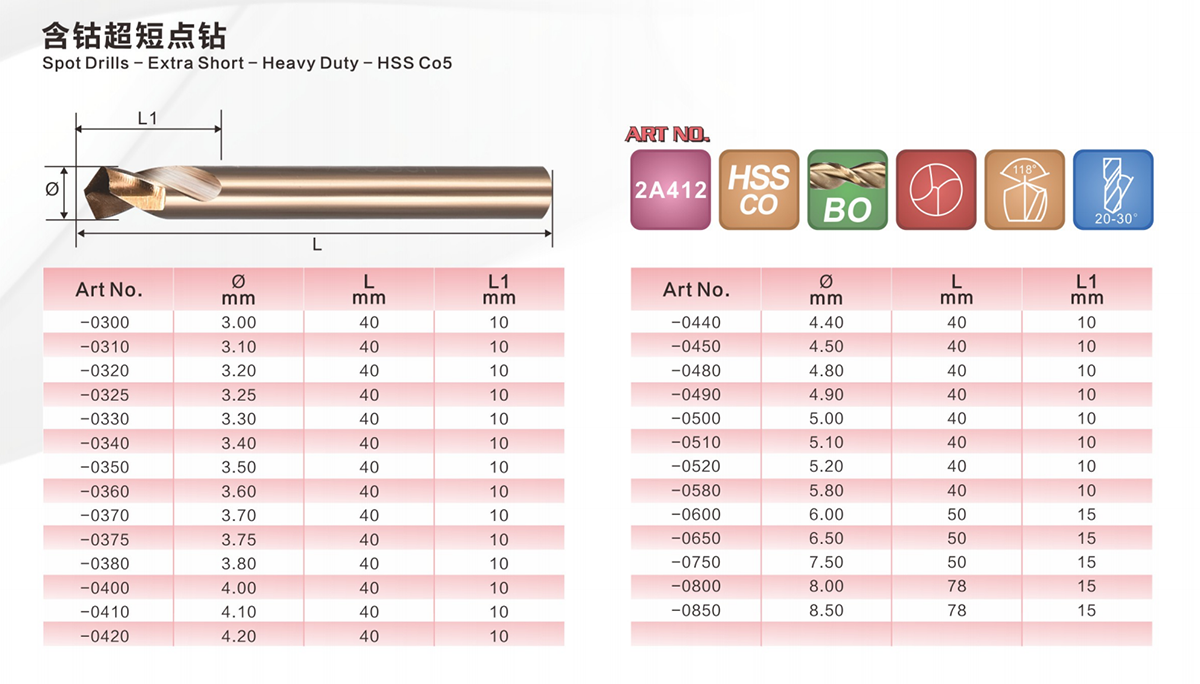Image resolution: width=1200 pixels, height=684 pixels.
Task: Select article number -0850
Action: coord(695,610)
